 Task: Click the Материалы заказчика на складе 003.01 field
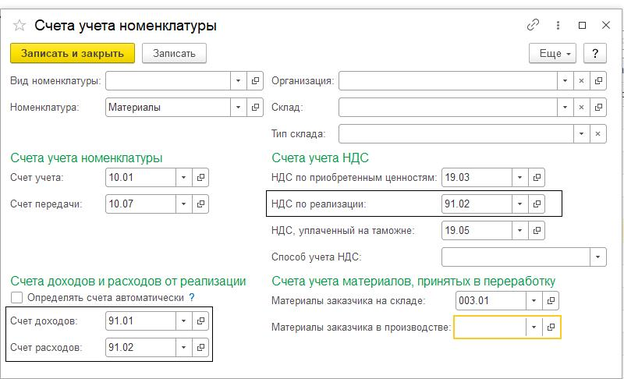[x=491, y=301]
